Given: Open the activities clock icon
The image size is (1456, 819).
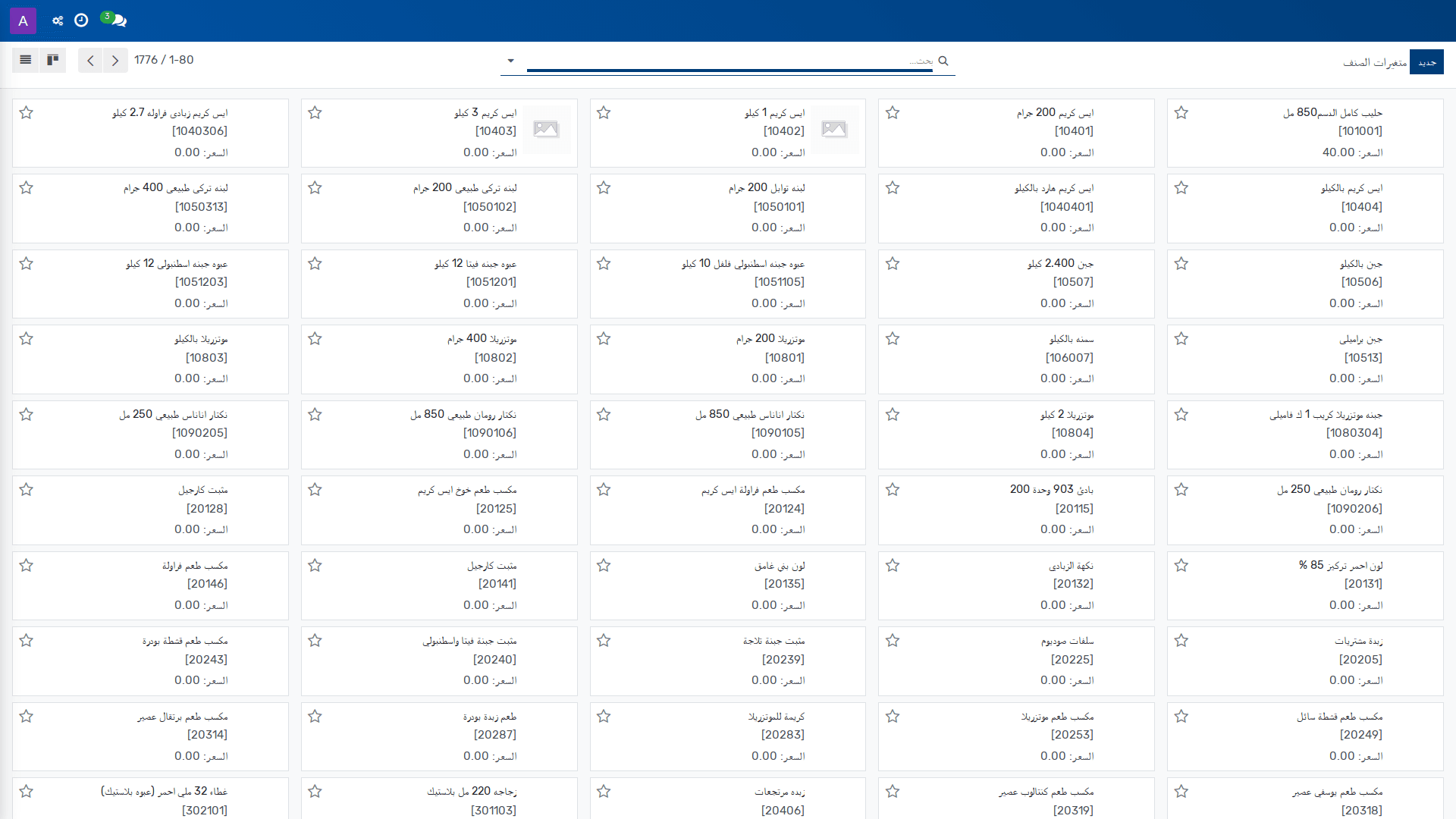Looking at the screenshot, I should tap(81, 20).
